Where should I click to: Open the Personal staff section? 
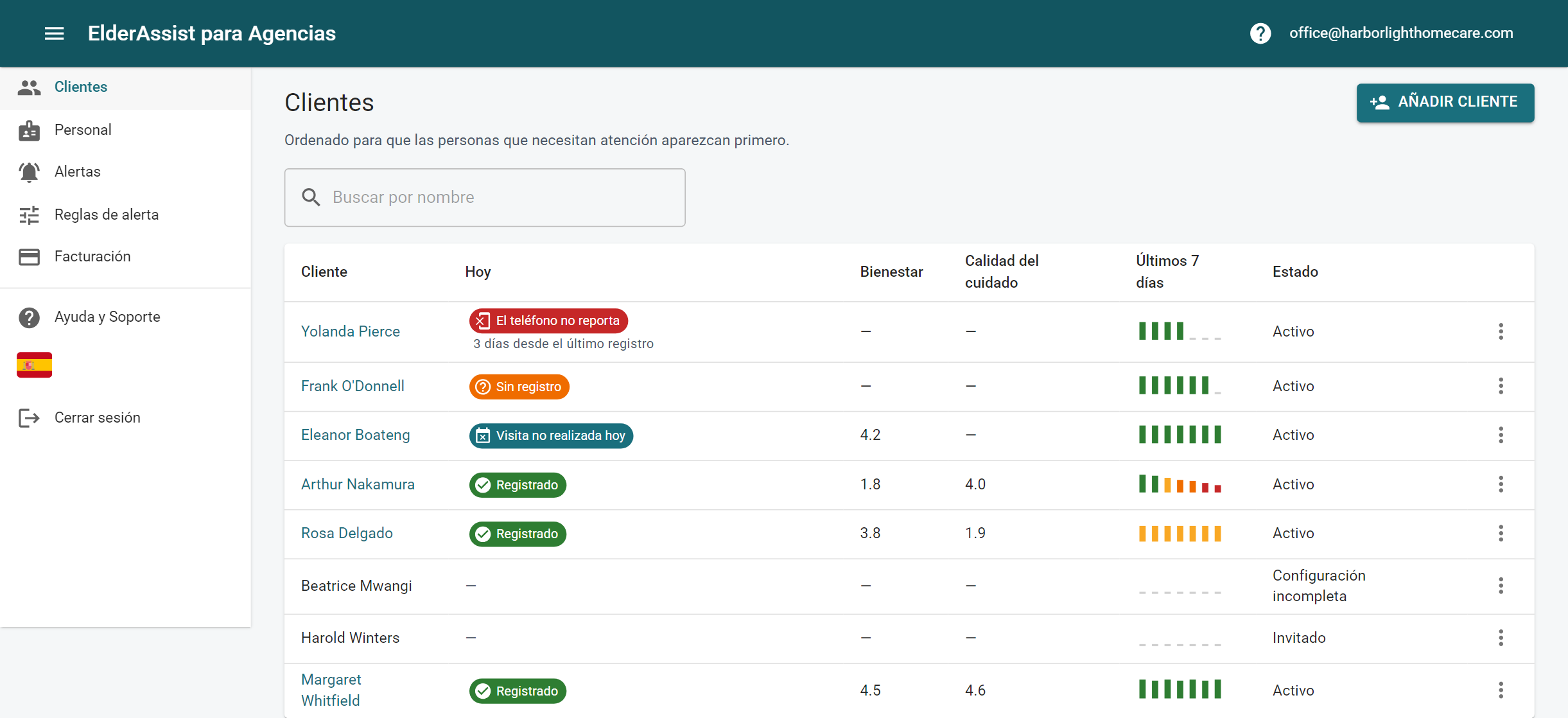[x=126, y=130]
